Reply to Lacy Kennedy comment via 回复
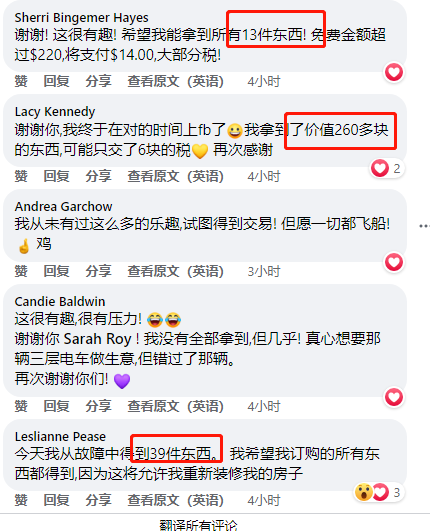The image size is (430, 531). pyautogui.click(x=57, y=176)
